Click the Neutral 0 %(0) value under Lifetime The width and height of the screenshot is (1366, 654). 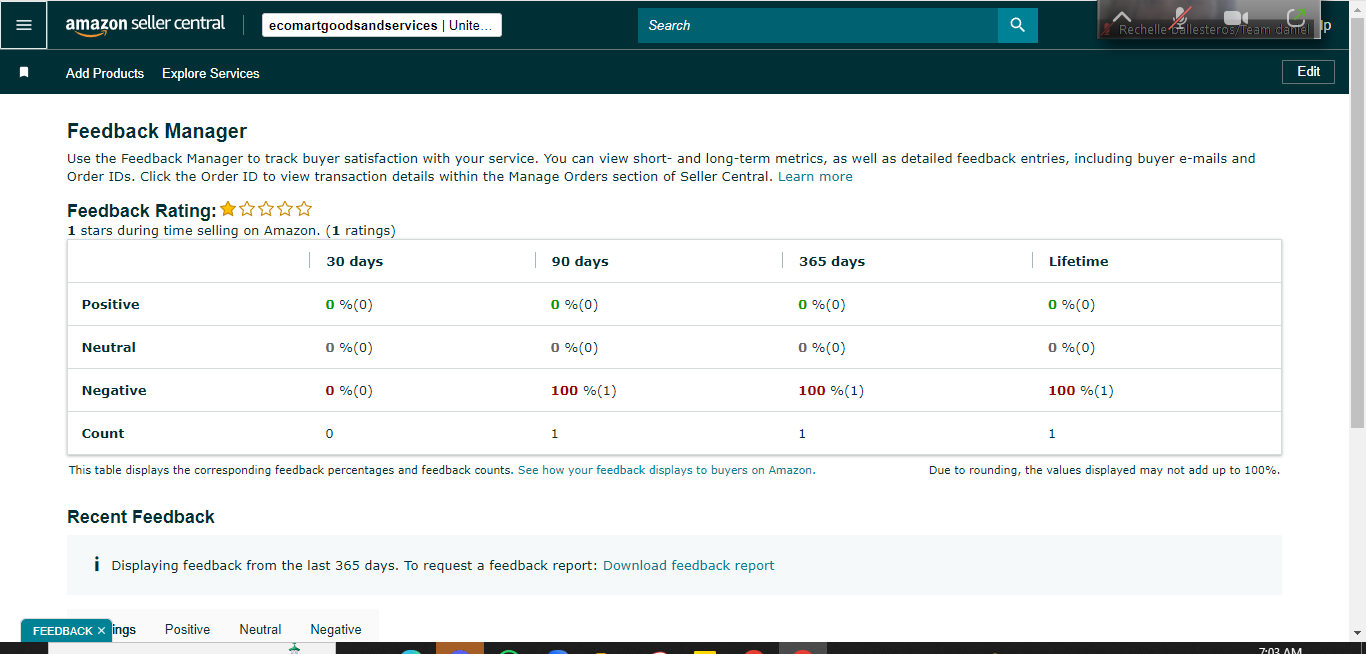click(x=1071, y=347)
